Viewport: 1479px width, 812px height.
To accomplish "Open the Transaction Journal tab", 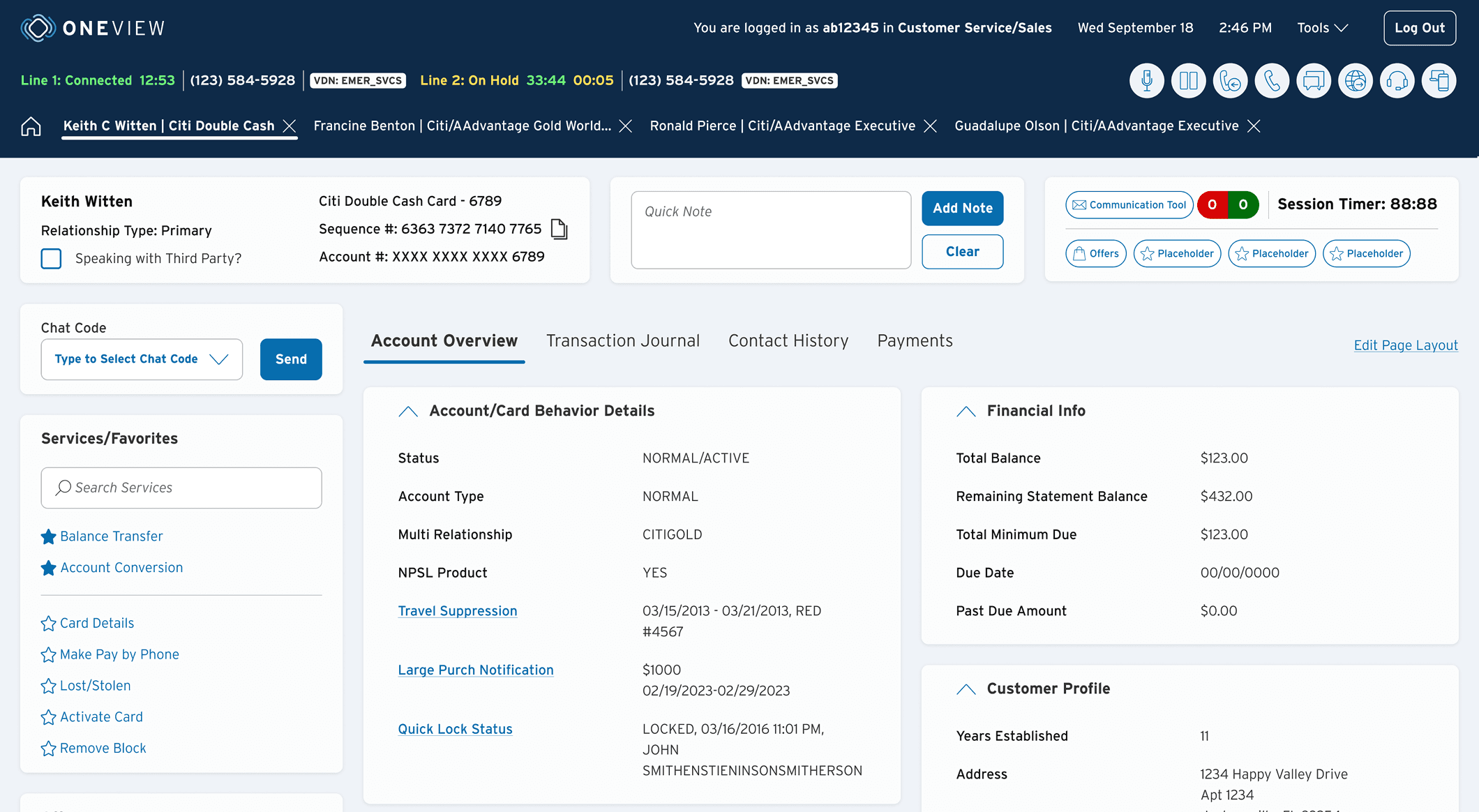I will tap(623, 341).
